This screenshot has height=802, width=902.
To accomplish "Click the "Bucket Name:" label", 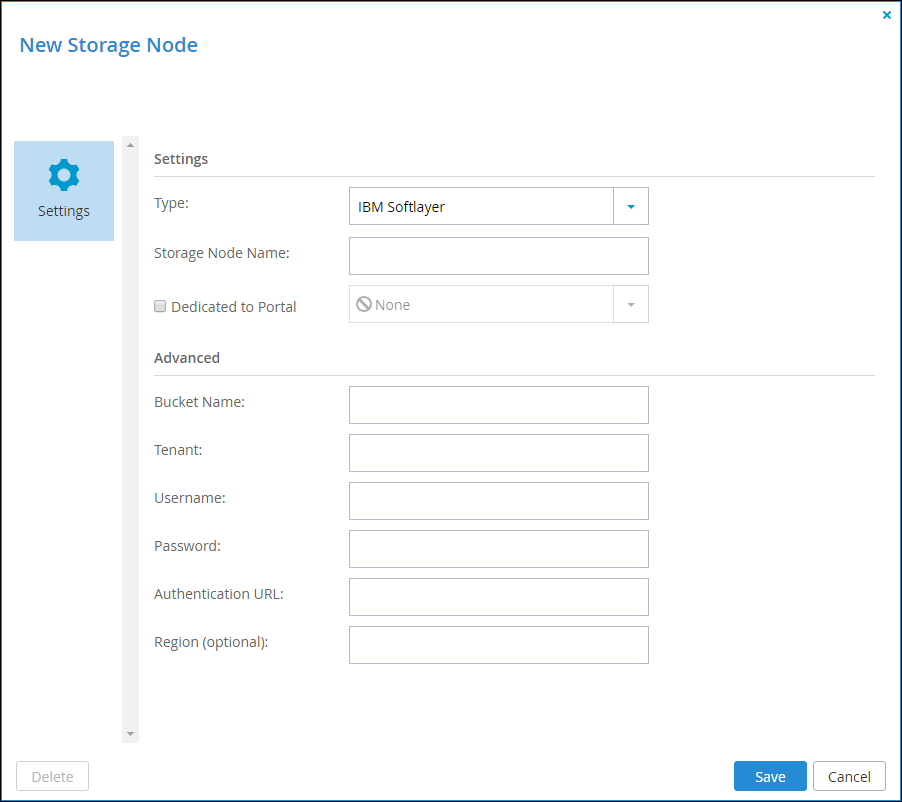I will (199, 402).
